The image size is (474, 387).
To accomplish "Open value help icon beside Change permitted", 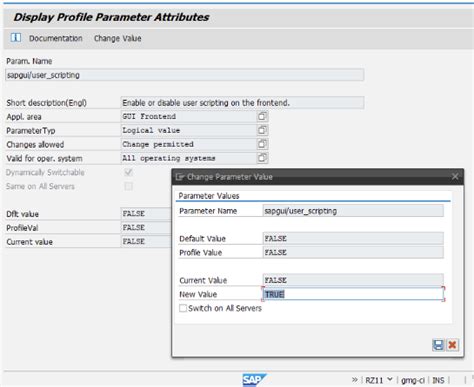I will [x=262, y=144].
